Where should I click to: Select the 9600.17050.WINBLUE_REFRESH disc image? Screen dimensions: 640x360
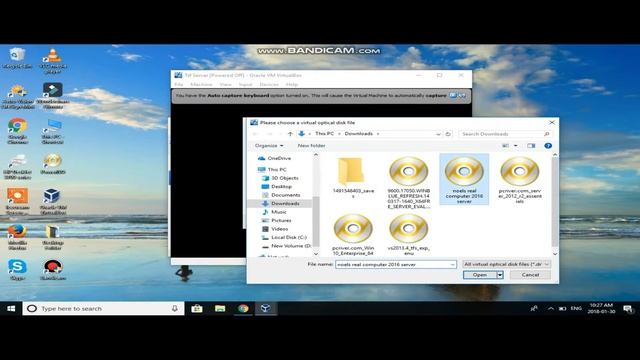(x=409, y=182)
